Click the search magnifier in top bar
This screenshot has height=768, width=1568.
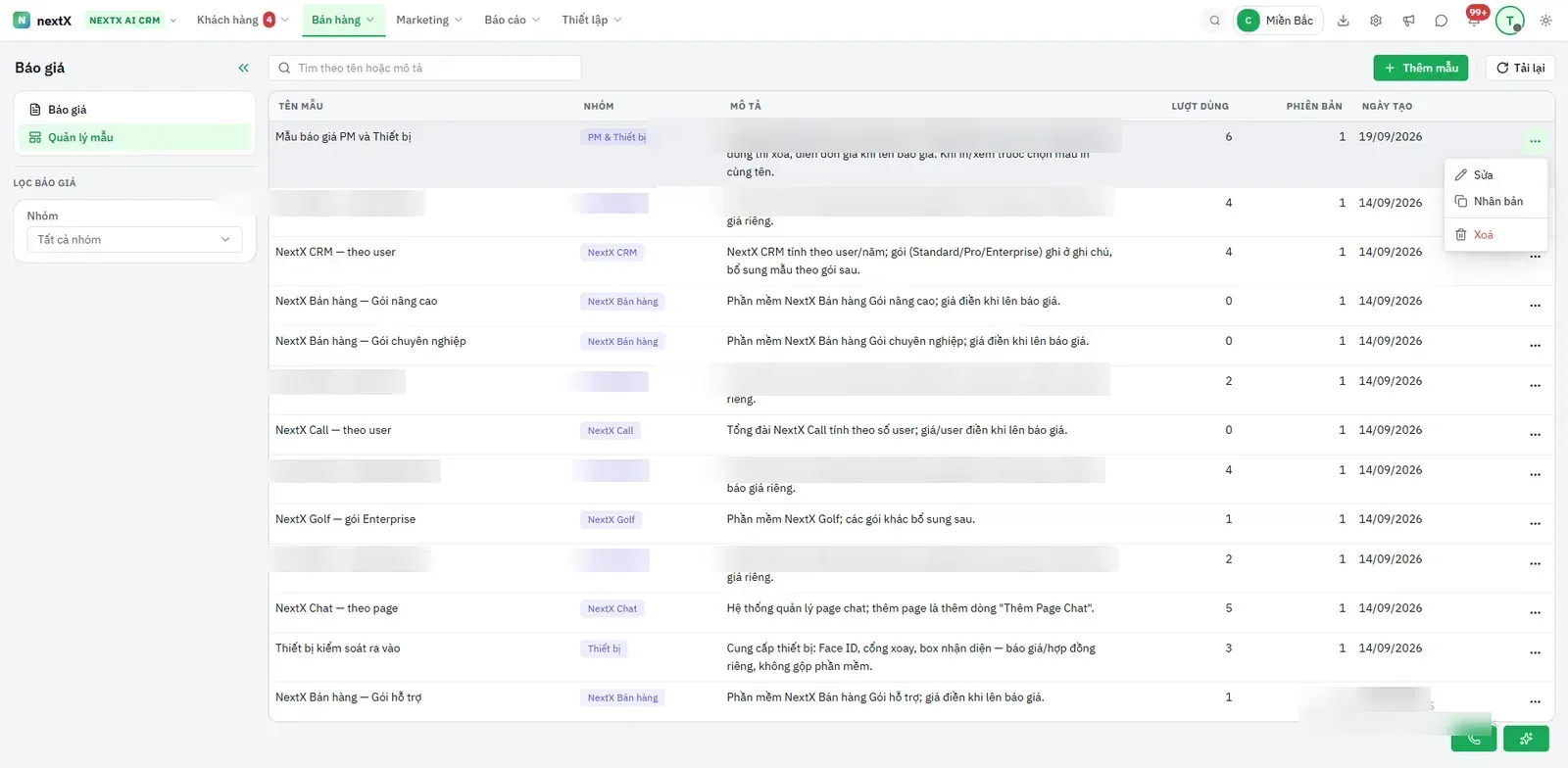tap(1214, 21)
